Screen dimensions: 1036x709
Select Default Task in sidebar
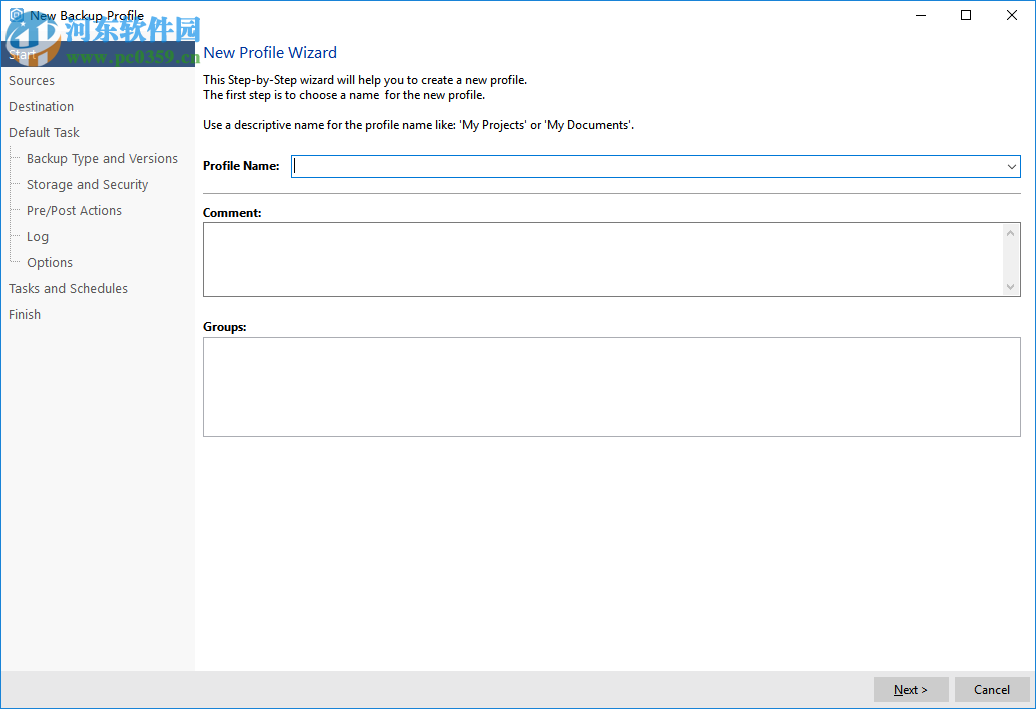[44, 133]
